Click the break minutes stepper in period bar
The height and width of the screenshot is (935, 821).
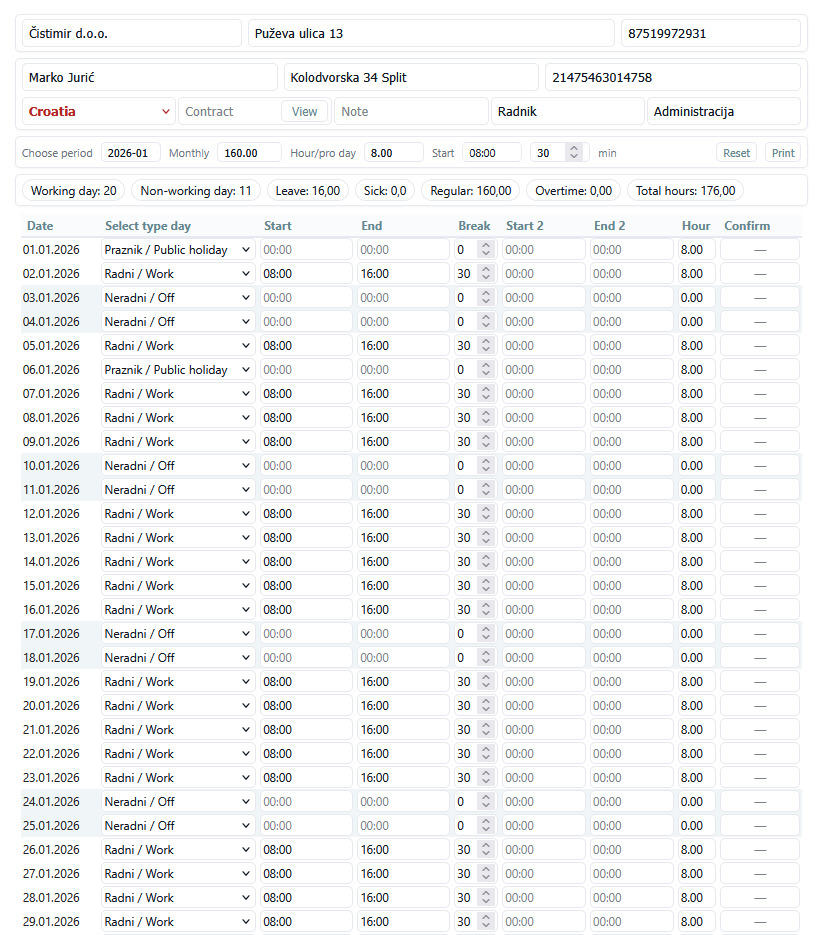(574, 153)
